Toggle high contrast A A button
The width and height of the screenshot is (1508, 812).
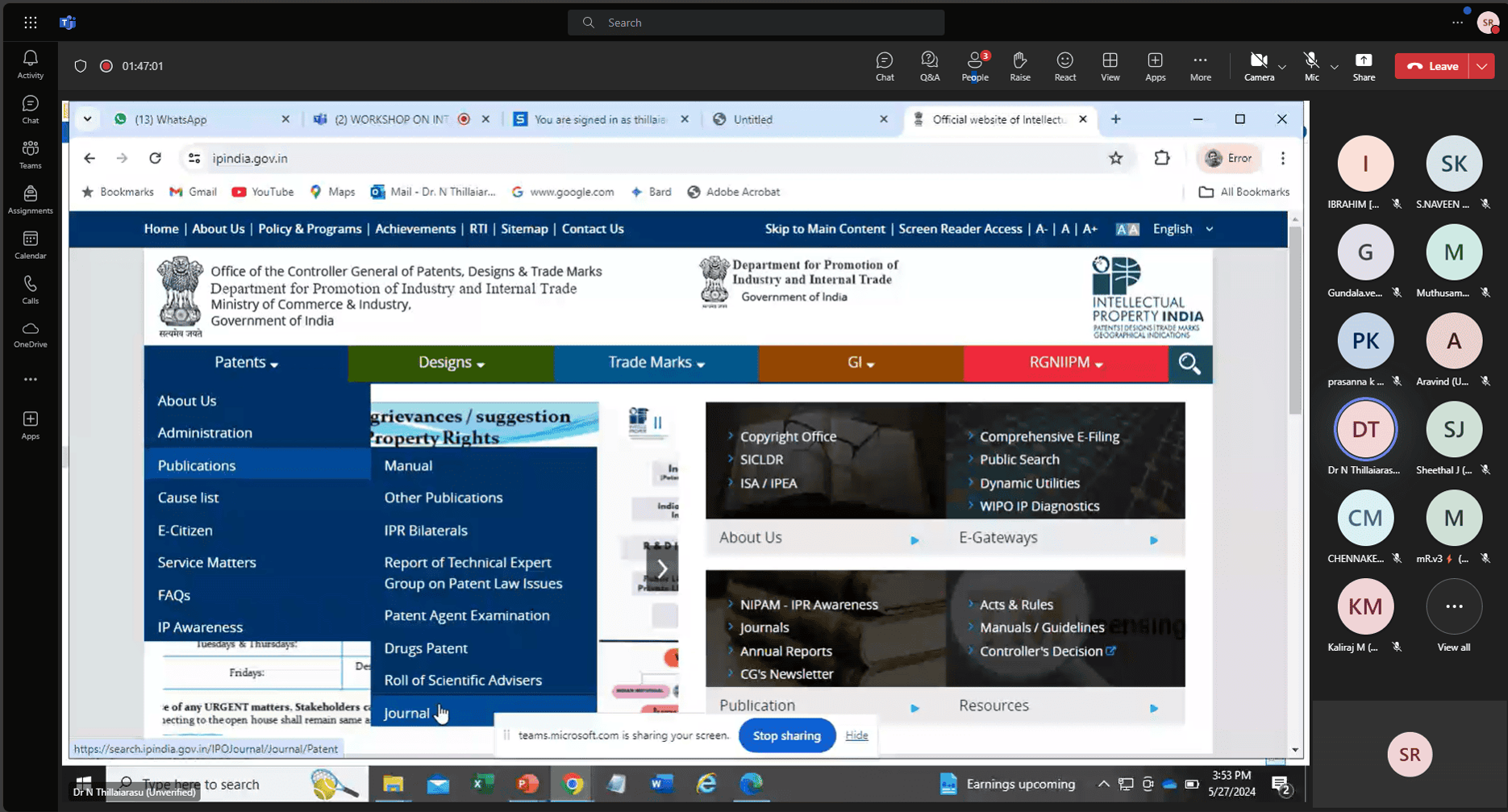1127,229
